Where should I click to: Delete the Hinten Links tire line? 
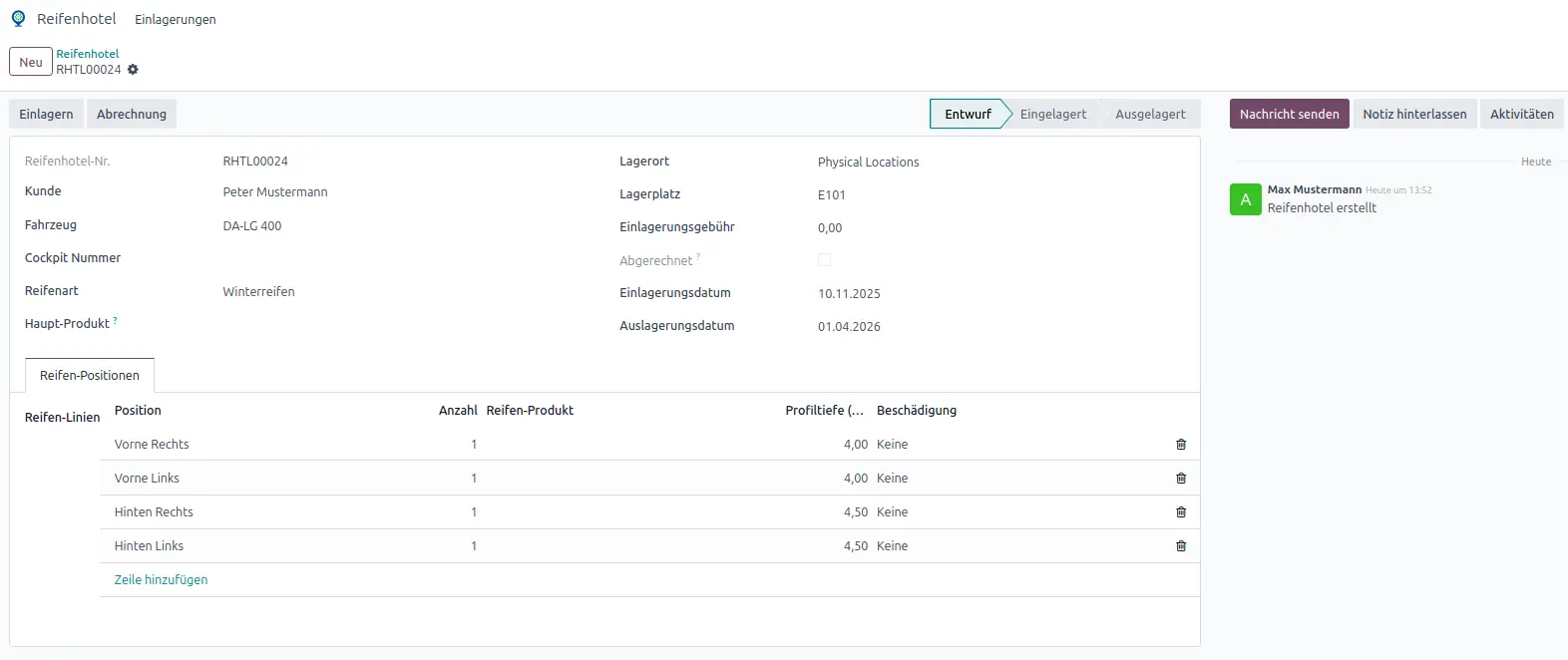tap(1181, 546)
